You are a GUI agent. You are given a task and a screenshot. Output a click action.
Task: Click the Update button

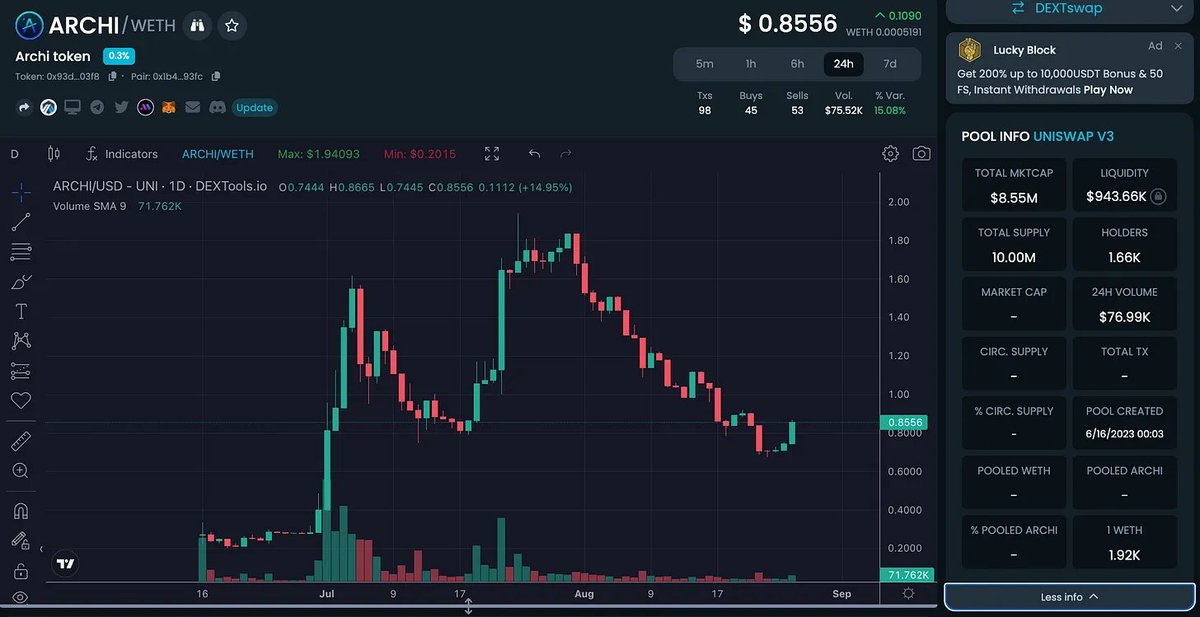click(254, 107)
